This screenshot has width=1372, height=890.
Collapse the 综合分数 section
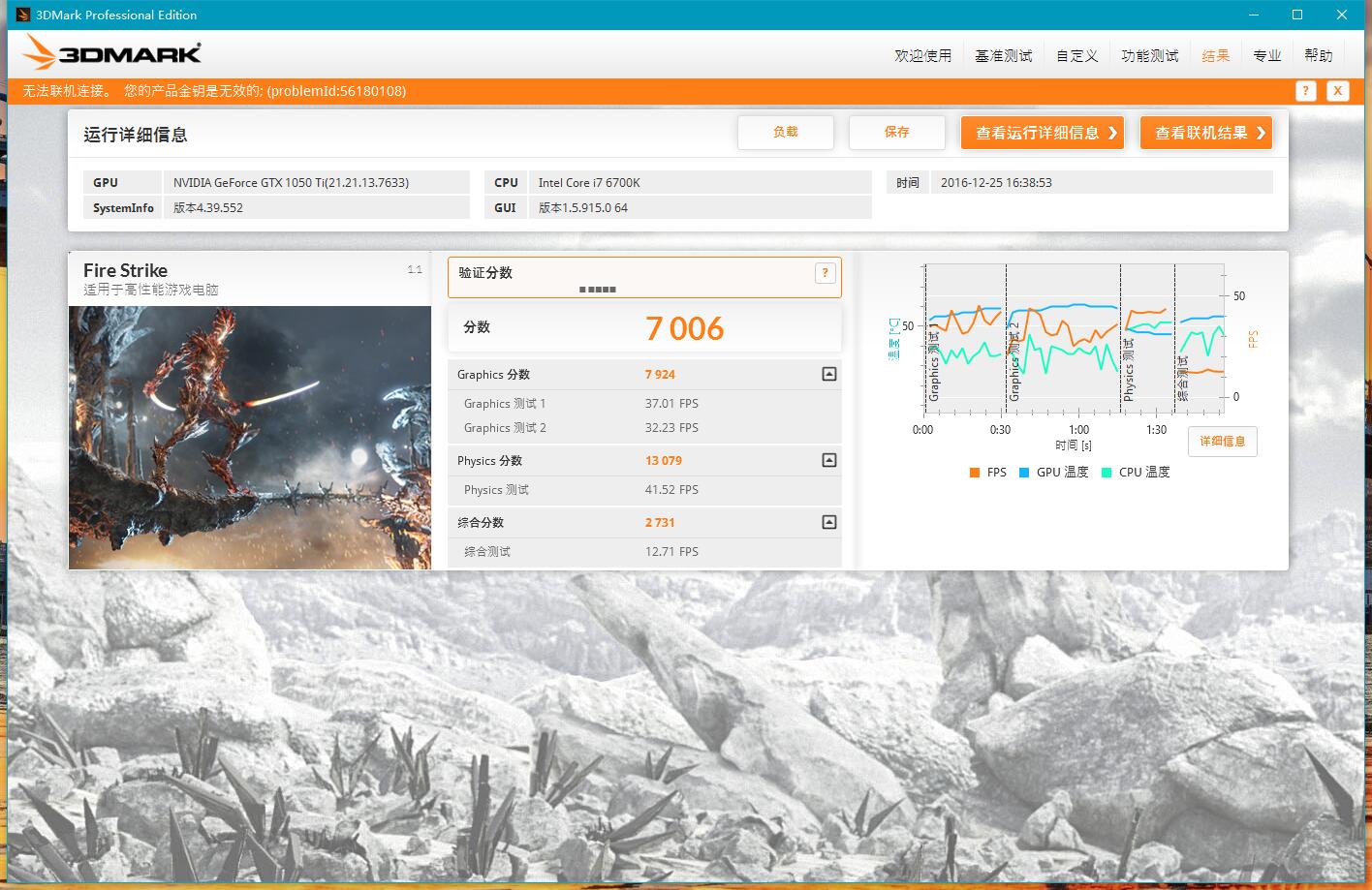828,522
